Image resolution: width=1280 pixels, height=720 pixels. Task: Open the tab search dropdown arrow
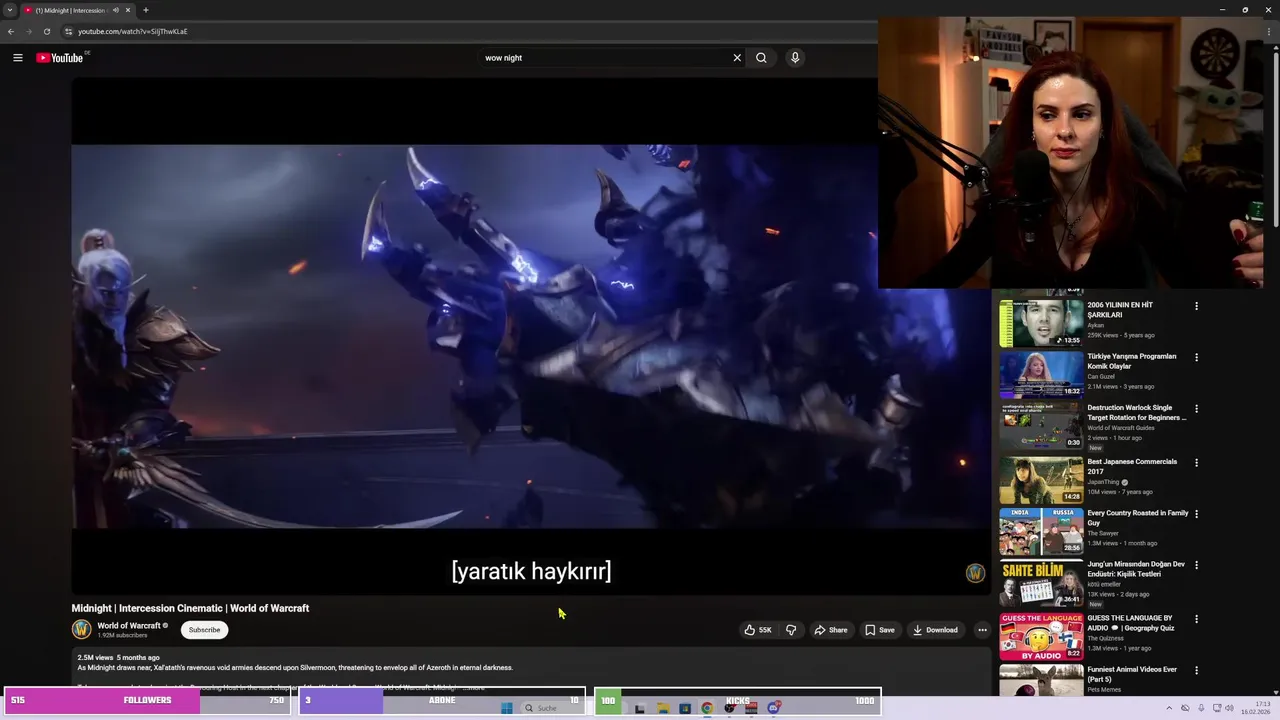[x=10, y=10]
